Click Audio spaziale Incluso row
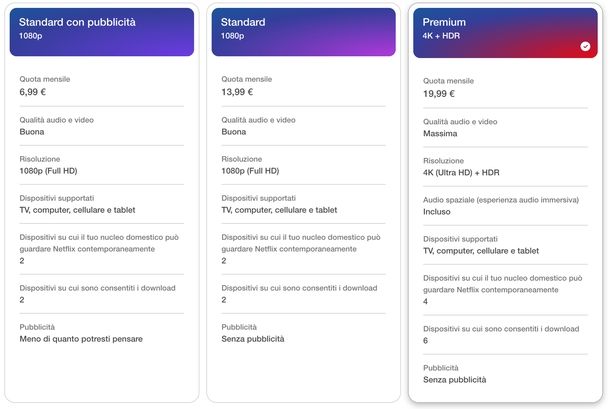Image resolution: width=610 pixels, height=409 pixels. pos(505,206)
